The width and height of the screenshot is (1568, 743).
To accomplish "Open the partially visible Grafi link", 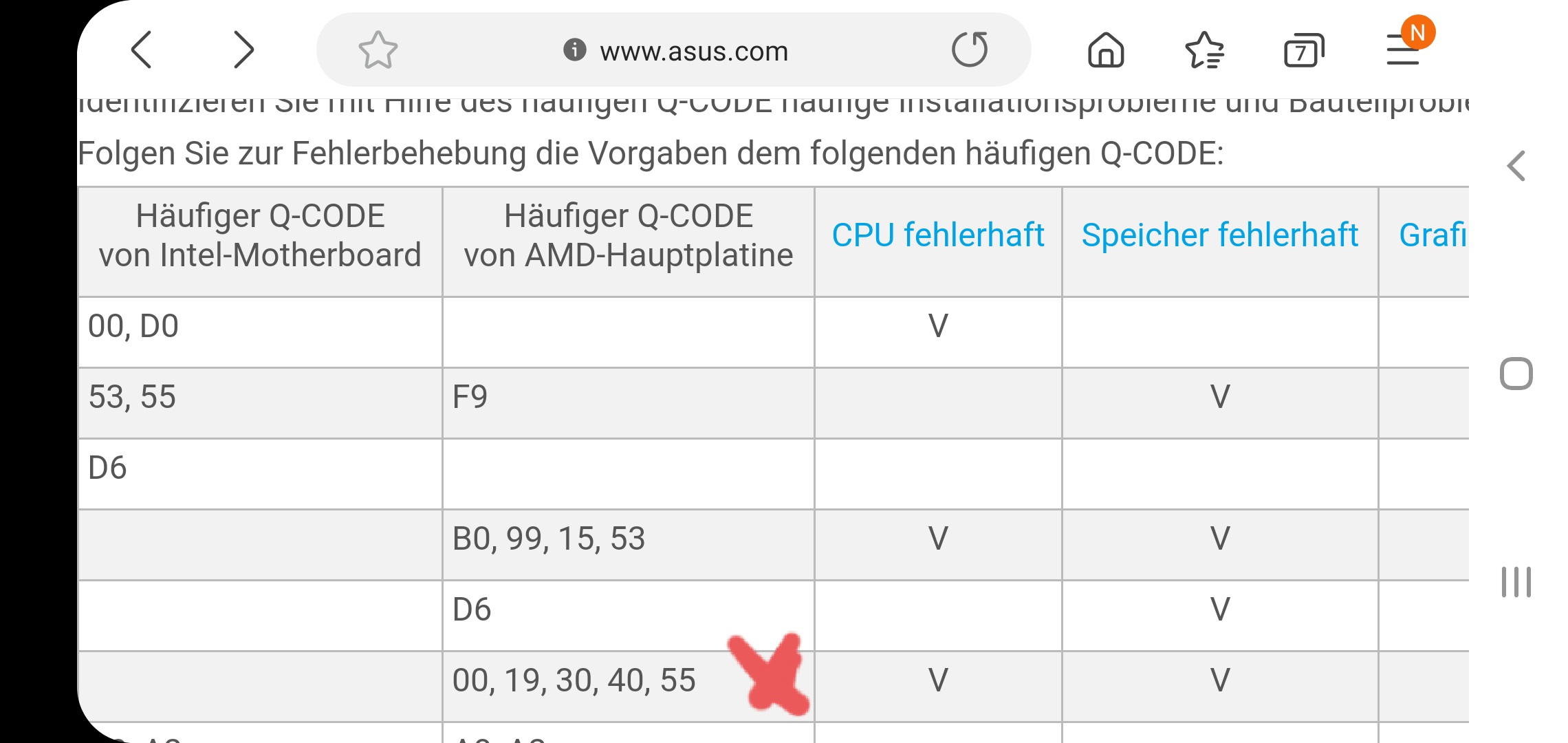I will click(x=1433, y=235).
